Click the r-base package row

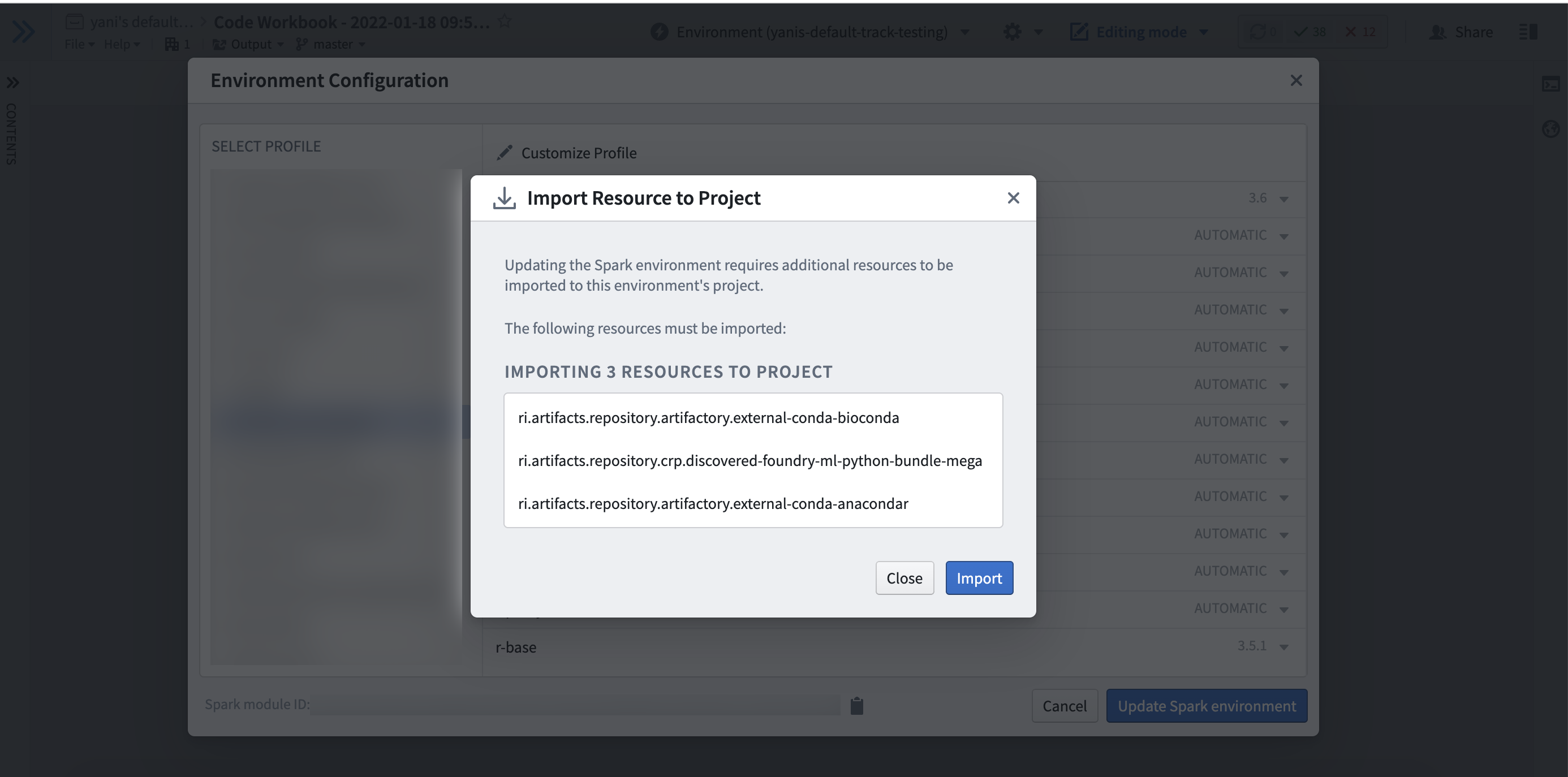click(894, 646)
